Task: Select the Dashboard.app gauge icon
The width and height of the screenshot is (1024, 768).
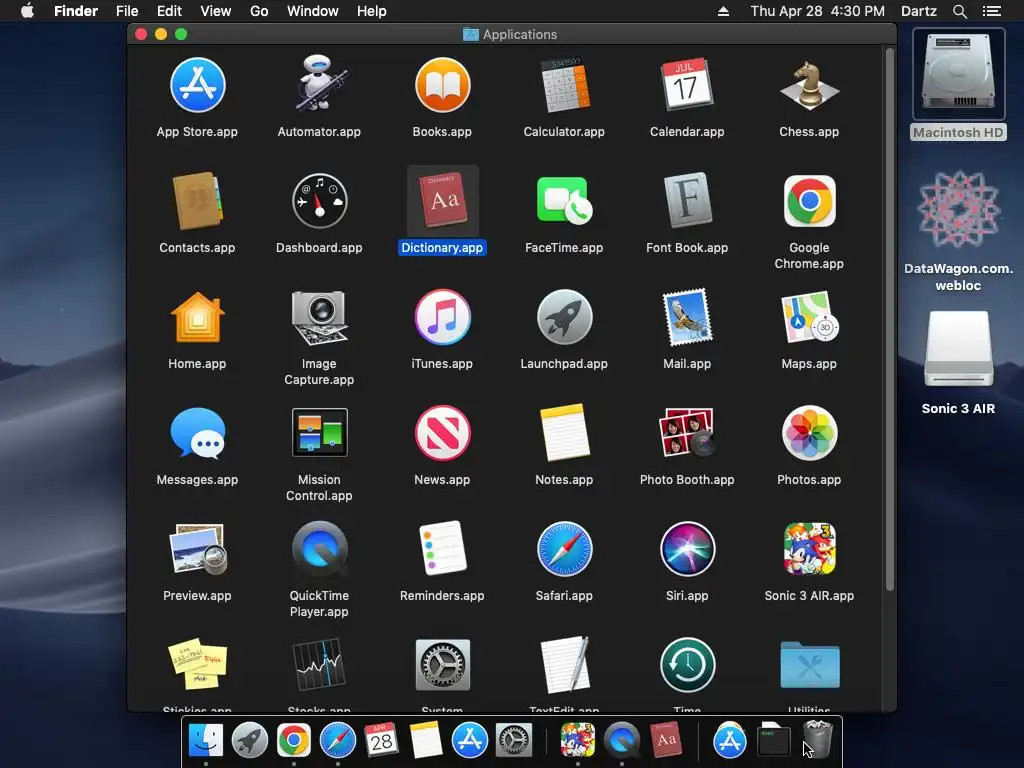Action: click(x=319, y=201)
